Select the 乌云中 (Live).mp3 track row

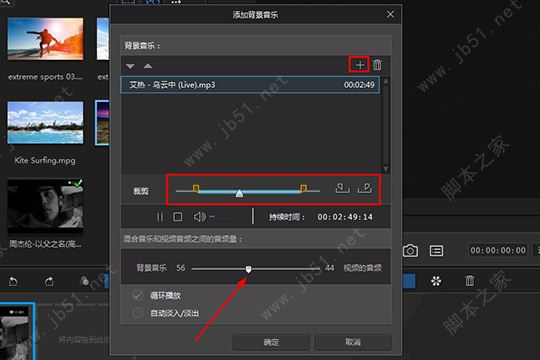[x=250, y=85]
